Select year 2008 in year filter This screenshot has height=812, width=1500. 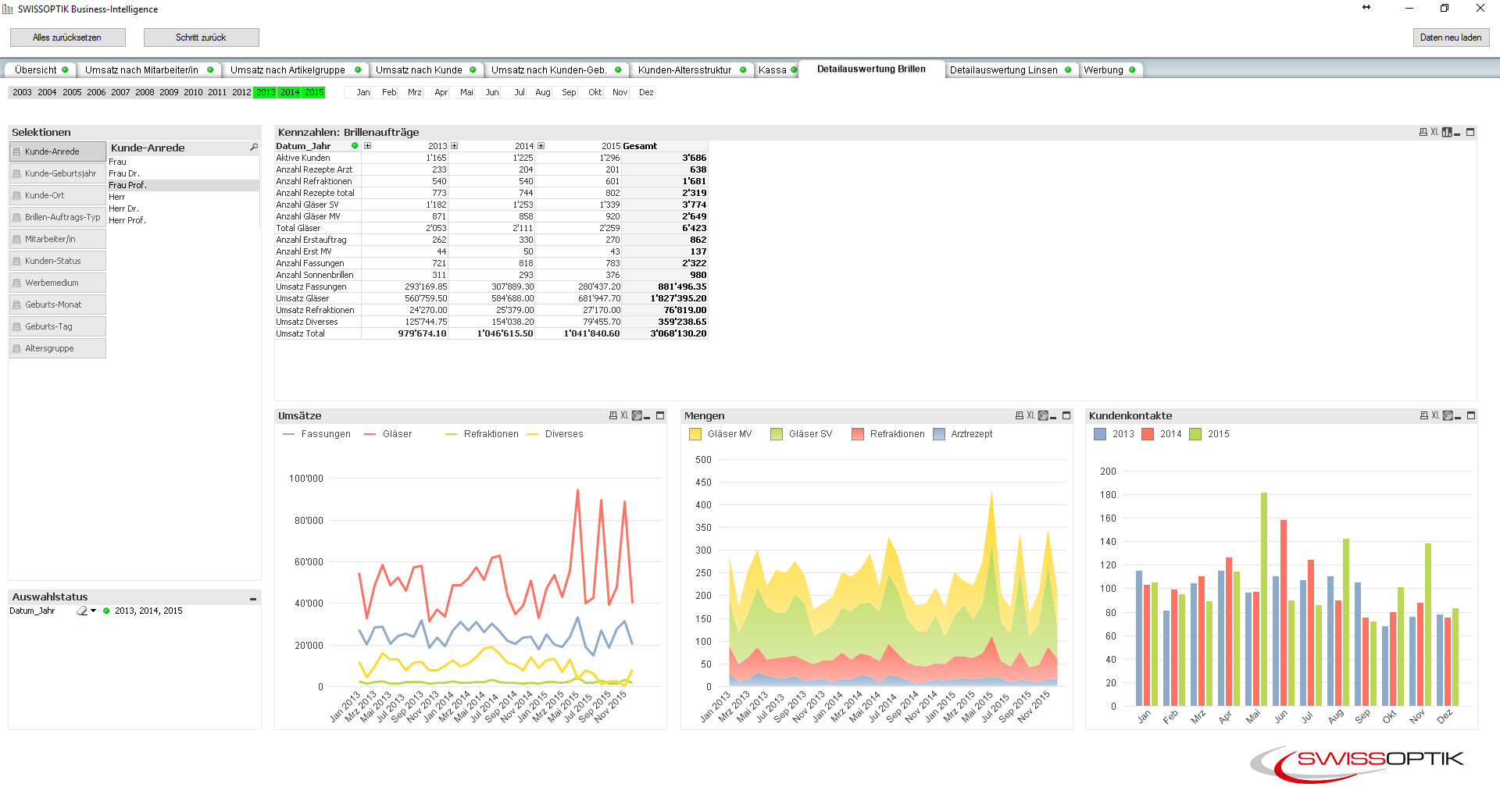(x=145, y=92)
